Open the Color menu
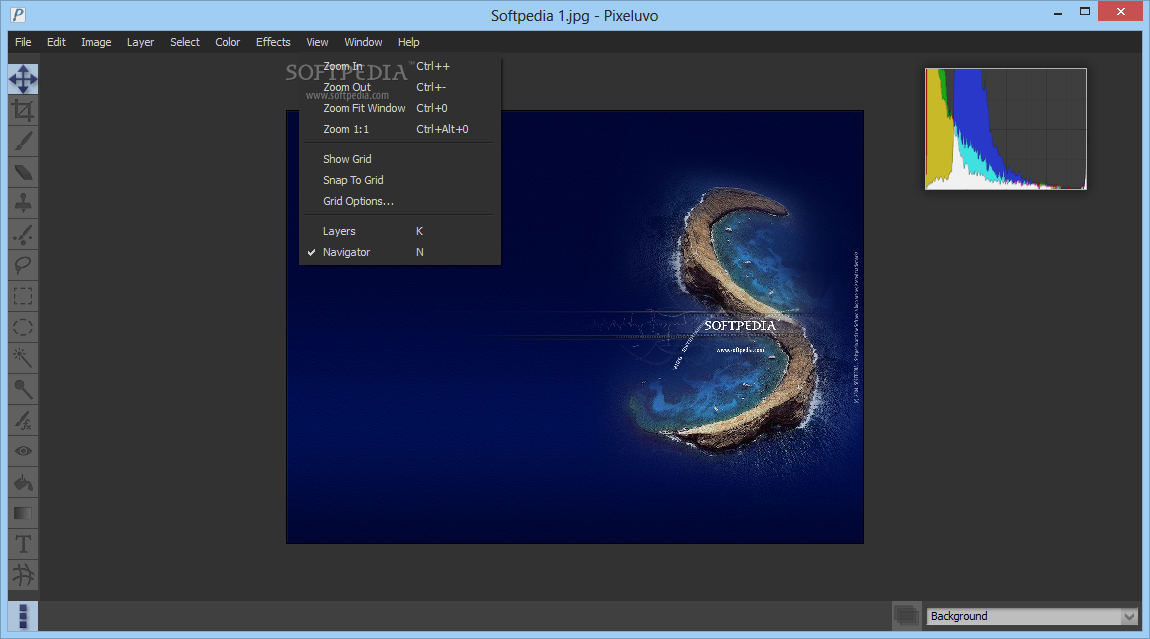The image size is (1150, 639). [x=227, y=42]
